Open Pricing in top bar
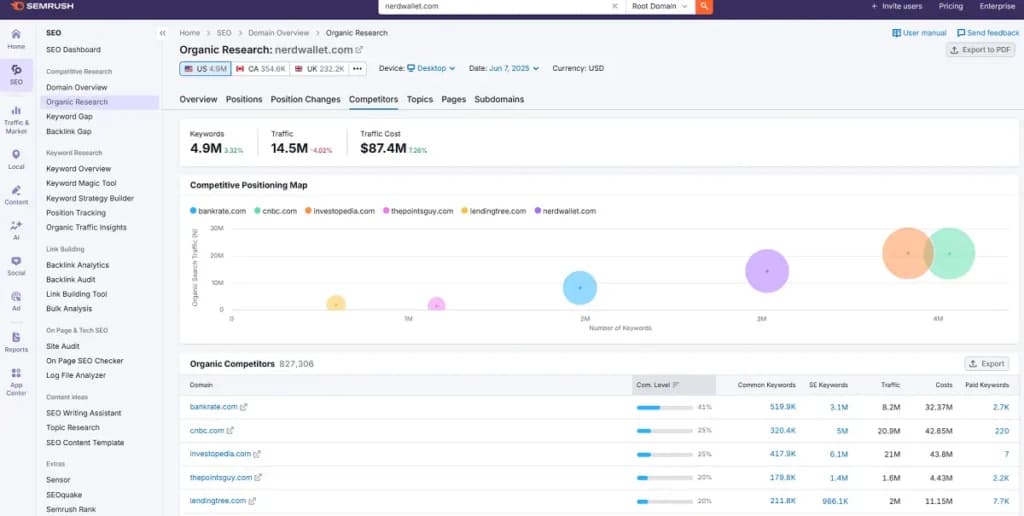This screenshot has height=516, width=1024. 951,6
